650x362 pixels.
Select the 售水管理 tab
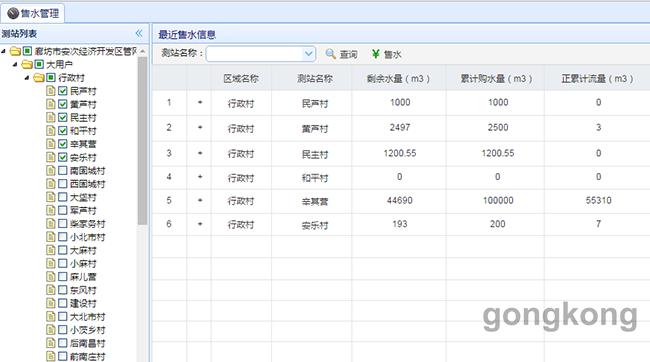(33, 13)
